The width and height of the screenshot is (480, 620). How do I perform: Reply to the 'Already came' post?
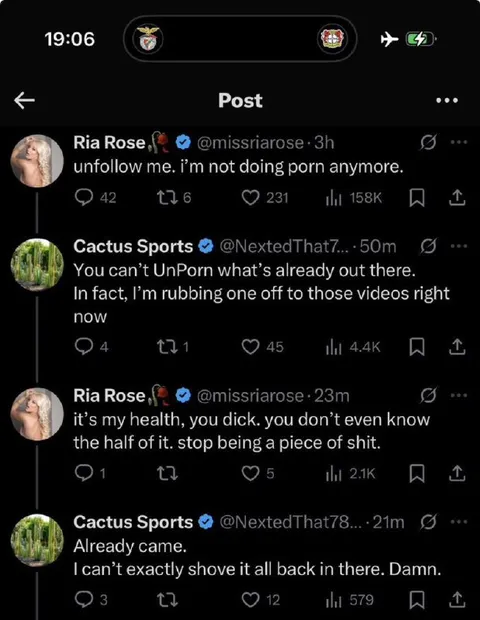click(83, 600)
